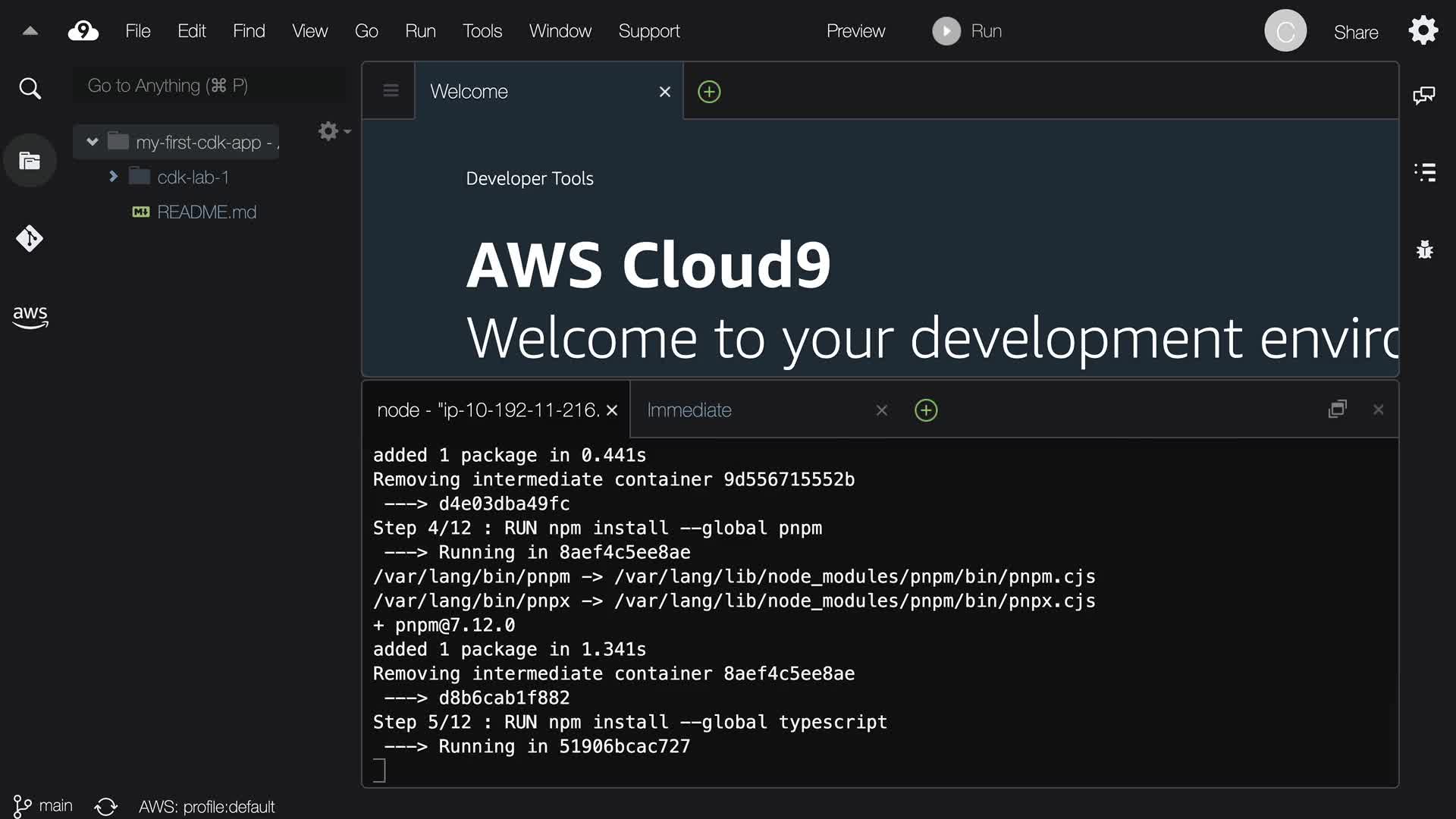Viewport: 1456px width, 819px height.
Task: Click the Share button
Action: coord(1355,32)
